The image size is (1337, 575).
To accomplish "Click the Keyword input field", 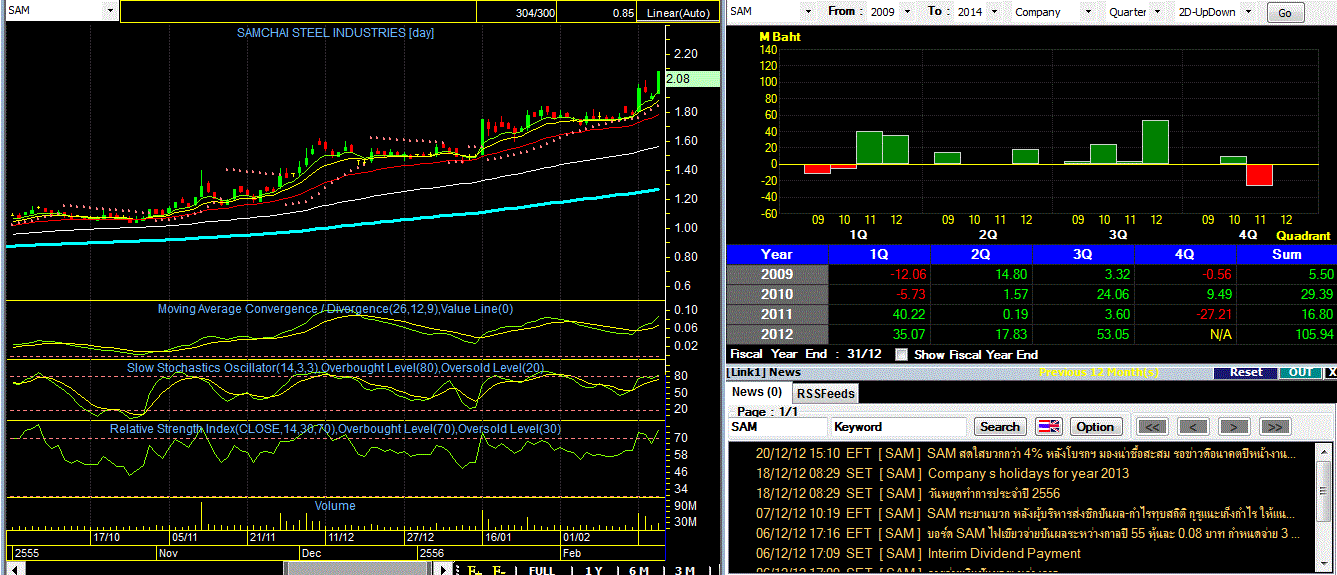I will (x=901, y=427).
